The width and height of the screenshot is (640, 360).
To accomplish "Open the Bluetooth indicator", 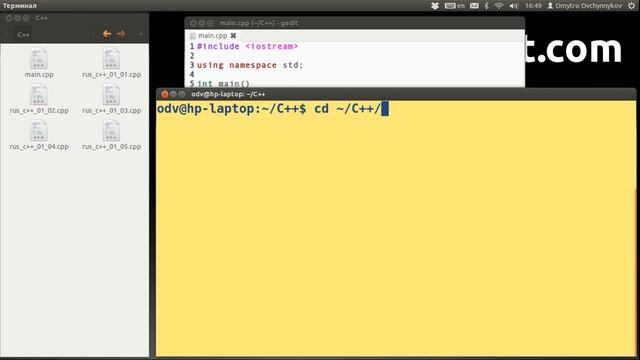I will point(486,6).
